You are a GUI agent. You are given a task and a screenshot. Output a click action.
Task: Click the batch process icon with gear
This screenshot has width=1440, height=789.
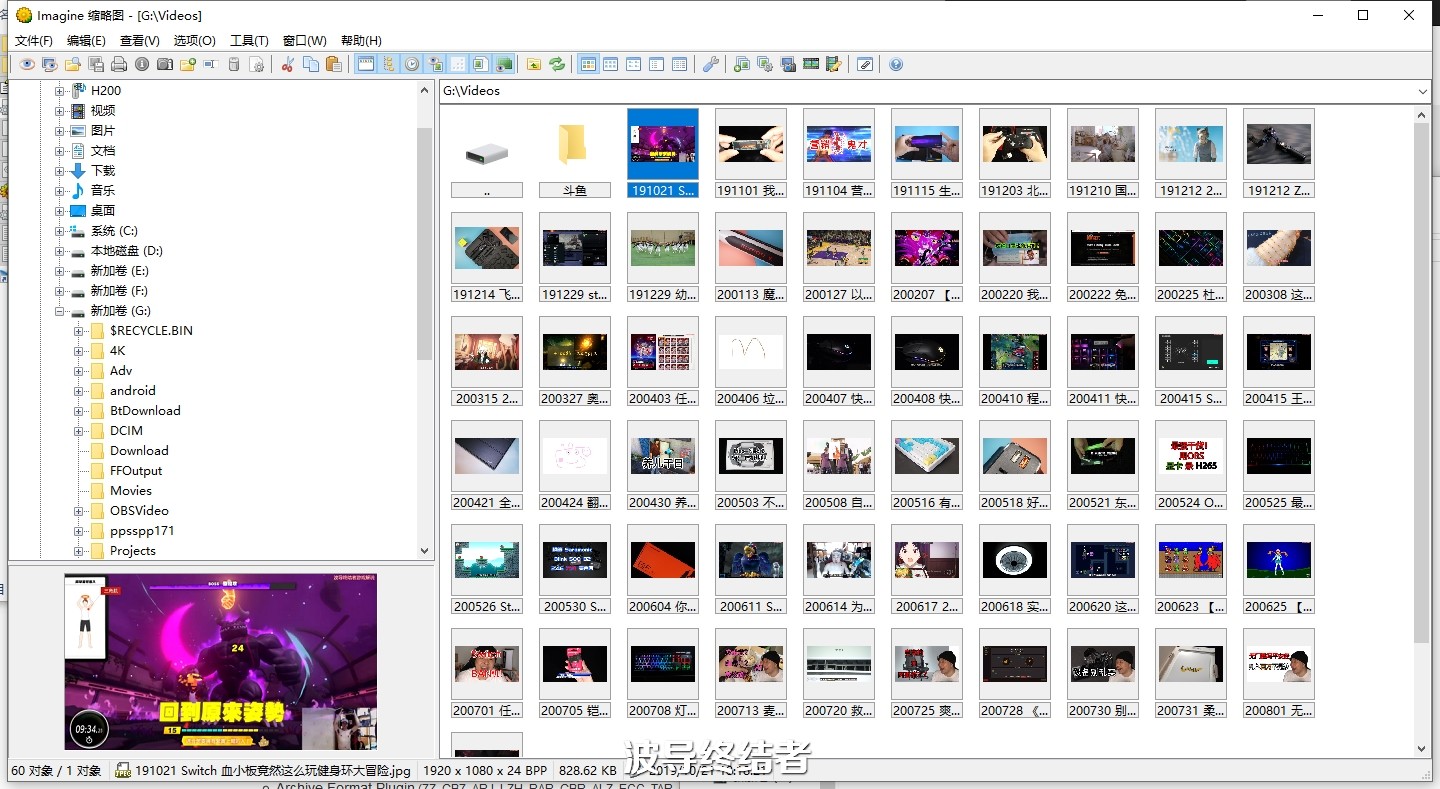pos(765,64)
